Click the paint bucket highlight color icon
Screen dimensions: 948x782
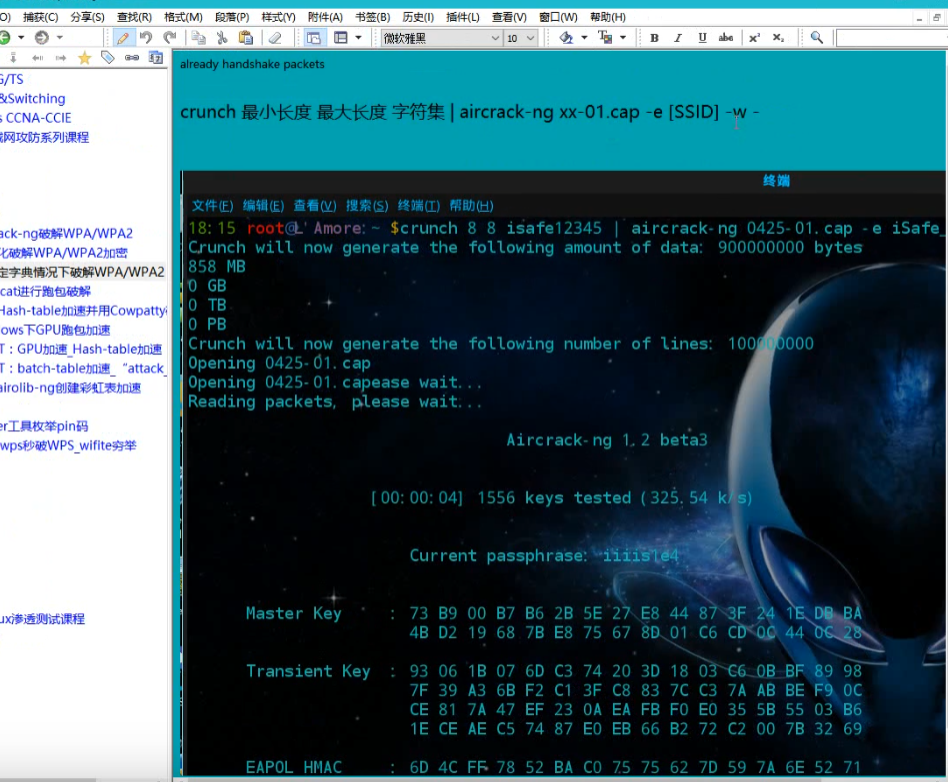point(566,37)
